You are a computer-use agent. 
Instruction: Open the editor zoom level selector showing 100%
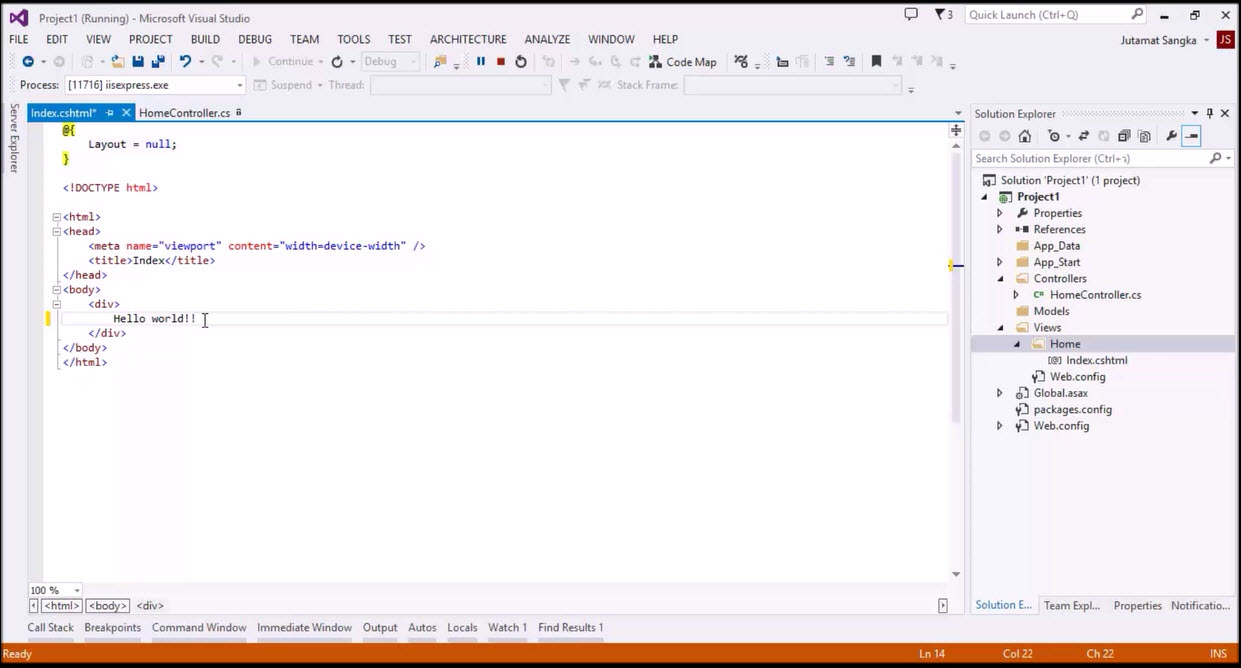[54, 590]
